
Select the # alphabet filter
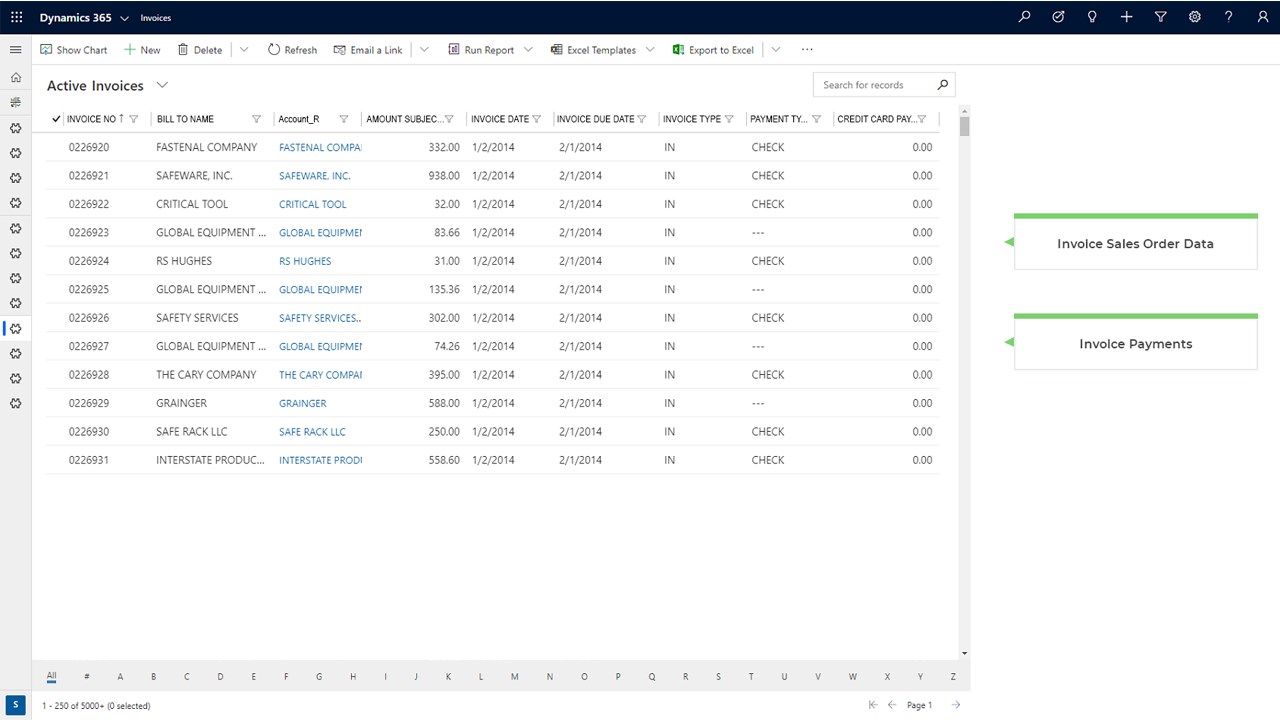coord(87,677)
